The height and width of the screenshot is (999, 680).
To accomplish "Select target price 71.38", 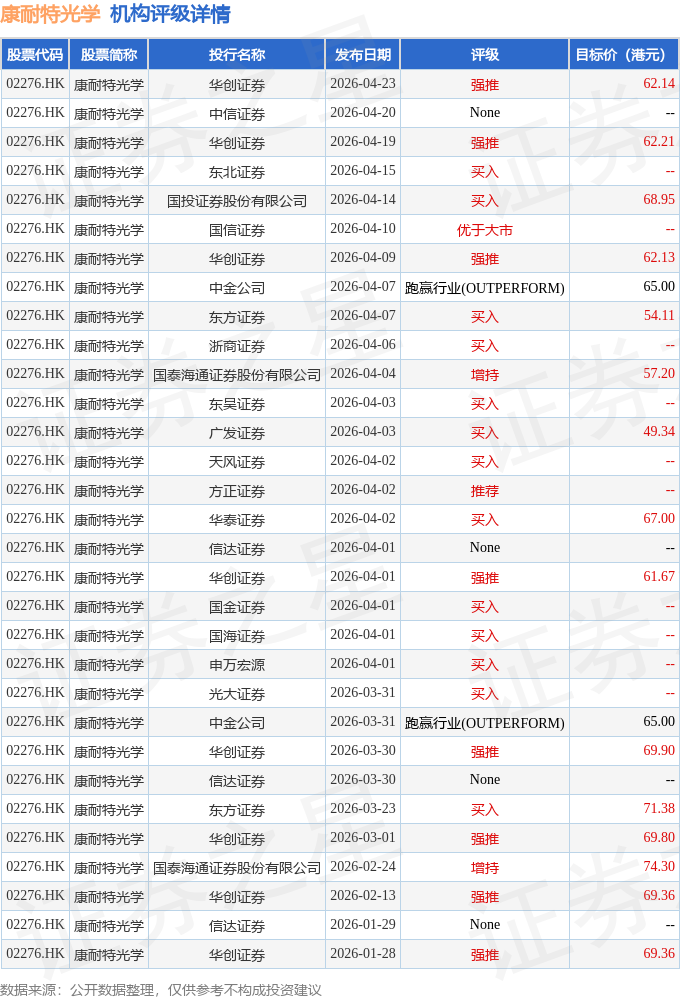I will [659, 809].
